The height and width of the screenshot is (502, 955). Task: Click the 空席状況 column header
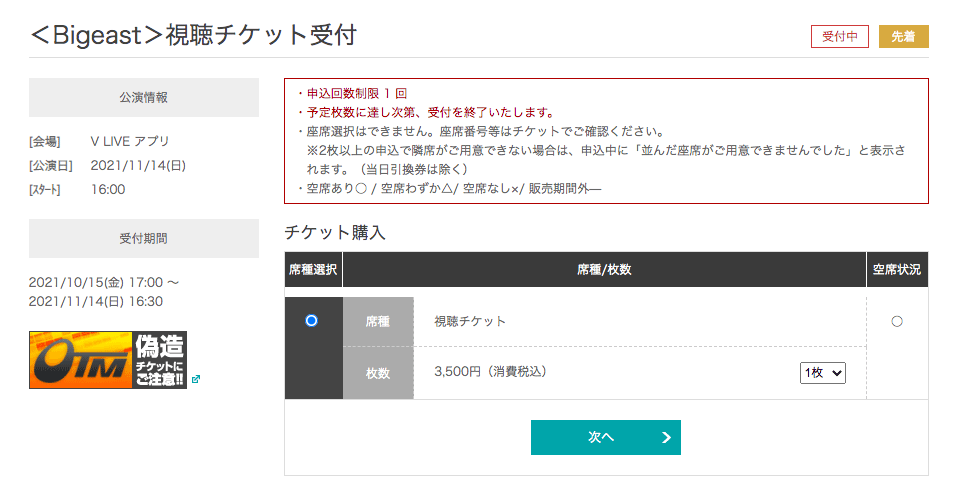[896, 270]
